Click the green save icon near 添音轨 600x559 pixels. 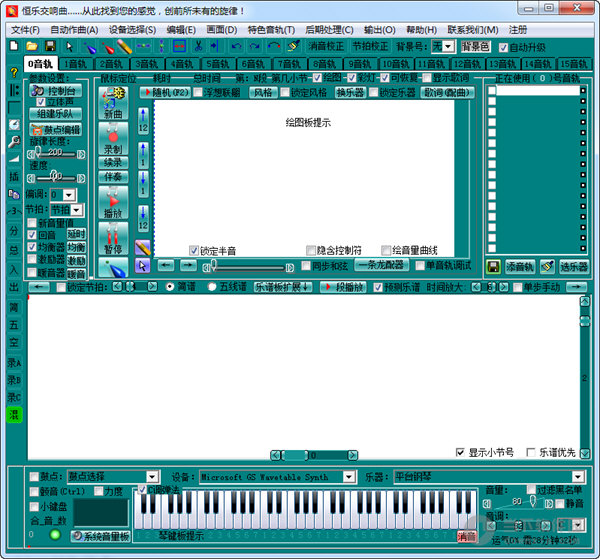(494, 267)
